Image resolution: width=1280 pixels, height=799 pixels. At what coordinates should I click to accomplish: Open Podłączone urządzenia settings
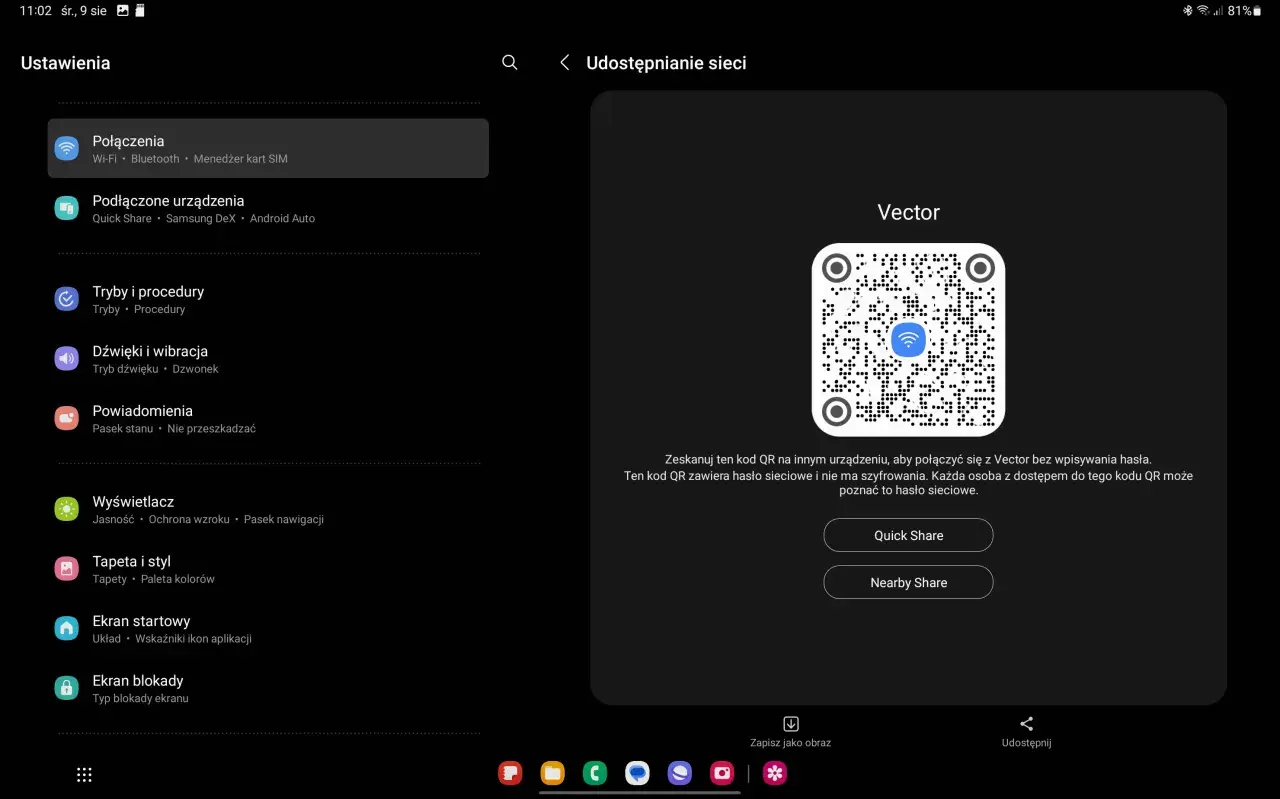click(268, 208)
